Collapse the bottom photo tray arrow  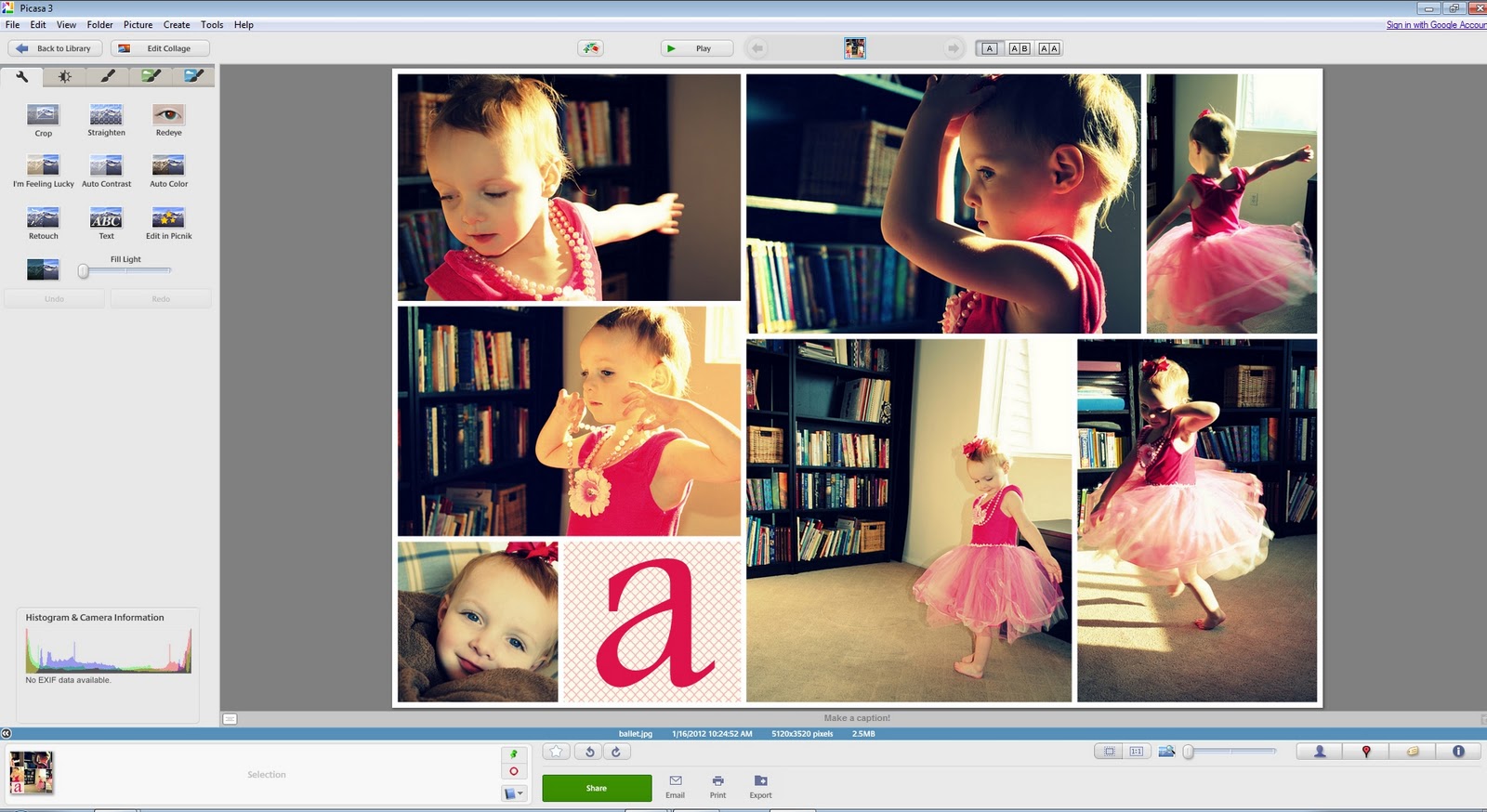pyautogui.click(x=7, y=733)
